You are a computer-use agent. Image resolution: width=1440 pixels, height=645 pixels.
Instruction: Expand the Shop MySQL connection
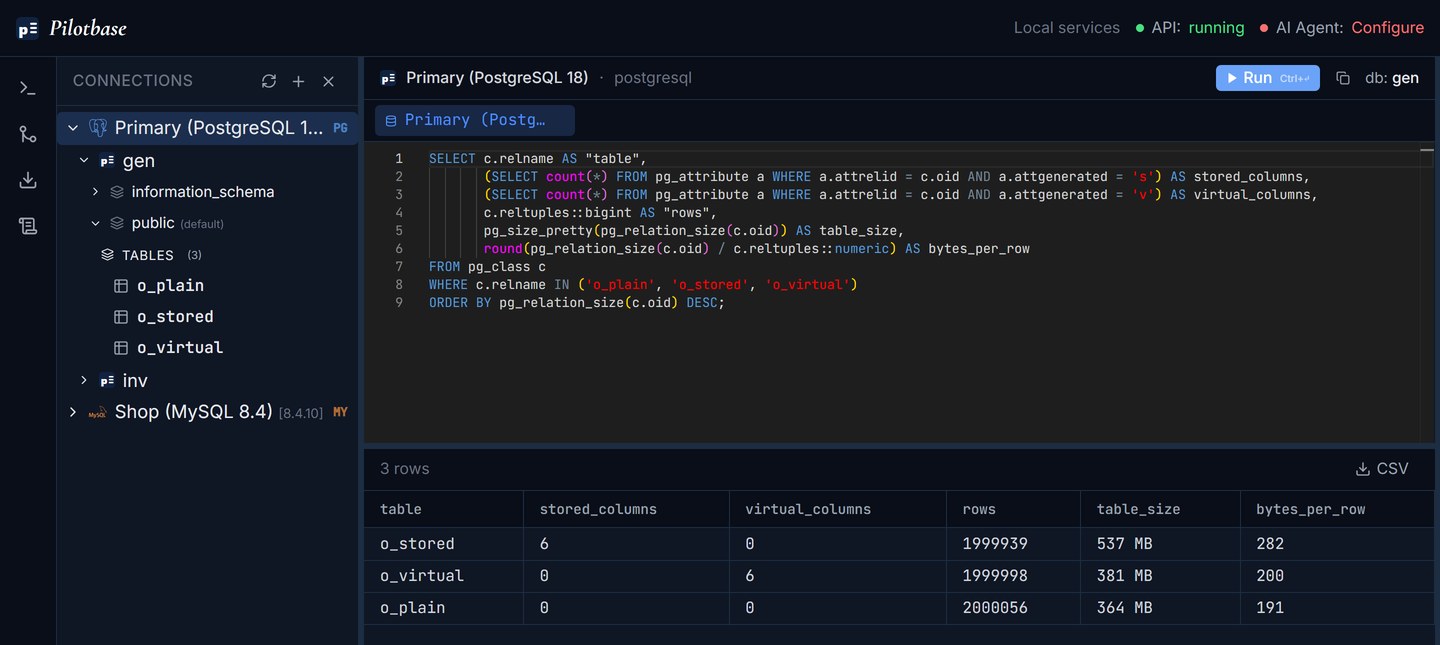pyautogui.click(x=73, y=412)
